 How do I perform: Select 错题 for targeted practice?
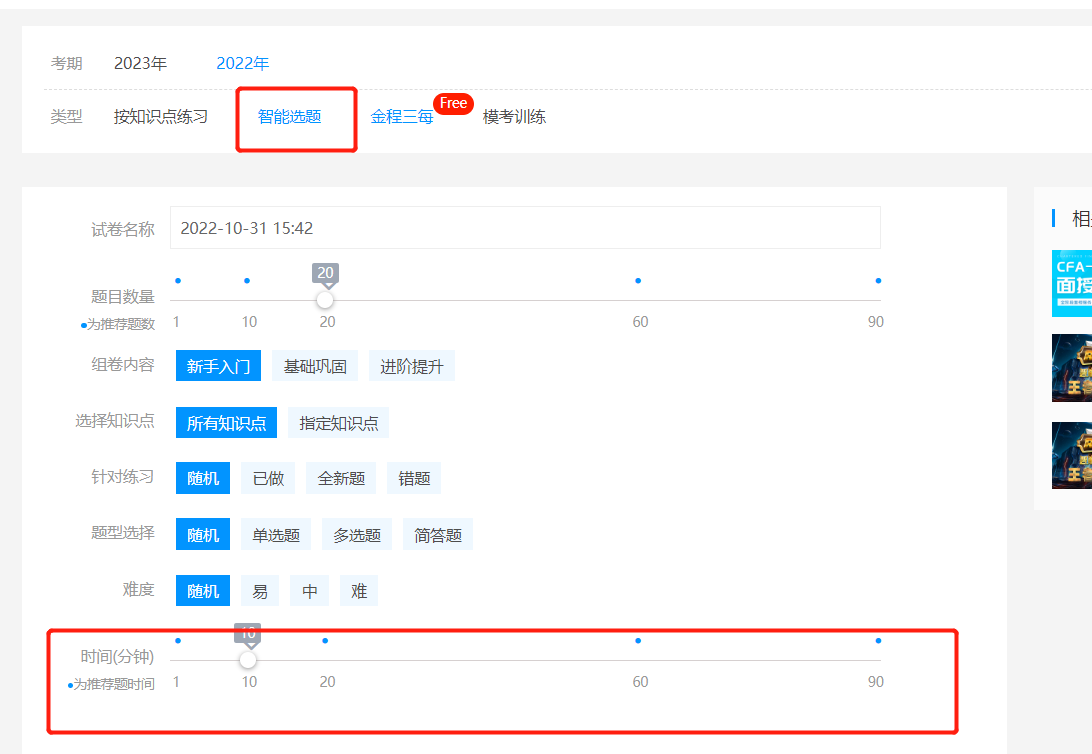[414, 479]
